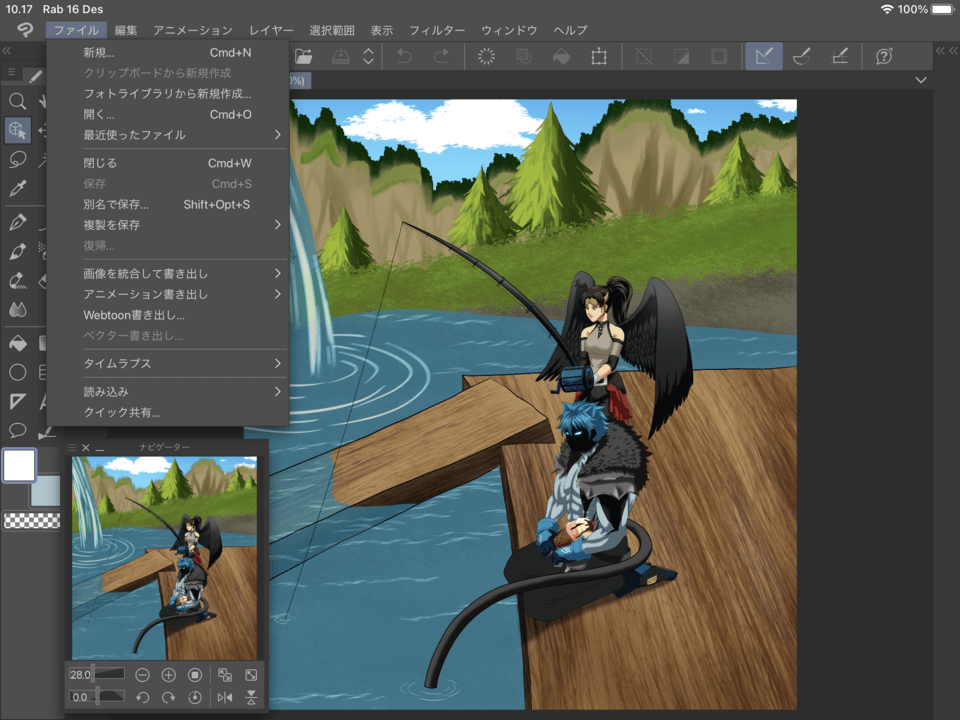Click クイック共有... in the File menu

pyautogui.click(x=121, y=412)
